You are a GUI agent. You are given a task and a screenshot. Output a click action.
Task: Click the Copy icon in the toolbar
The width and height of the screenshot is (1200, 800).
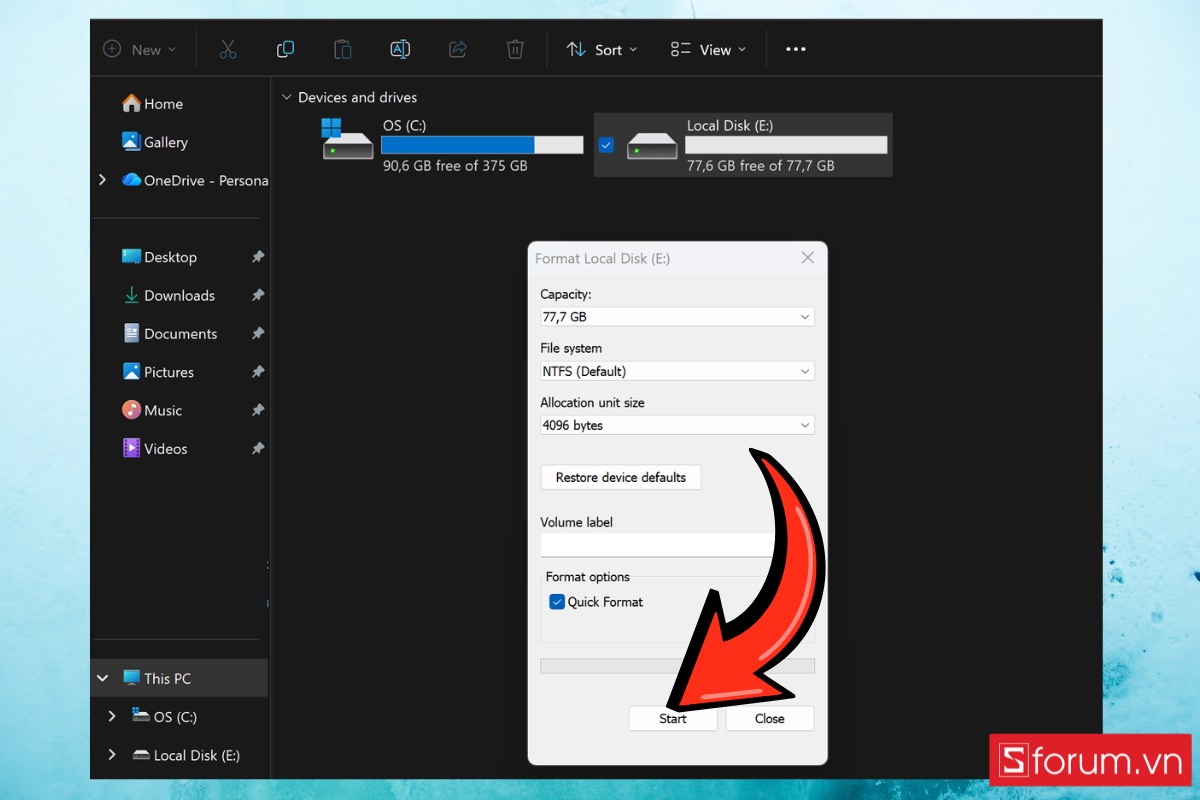pos(285,48)
